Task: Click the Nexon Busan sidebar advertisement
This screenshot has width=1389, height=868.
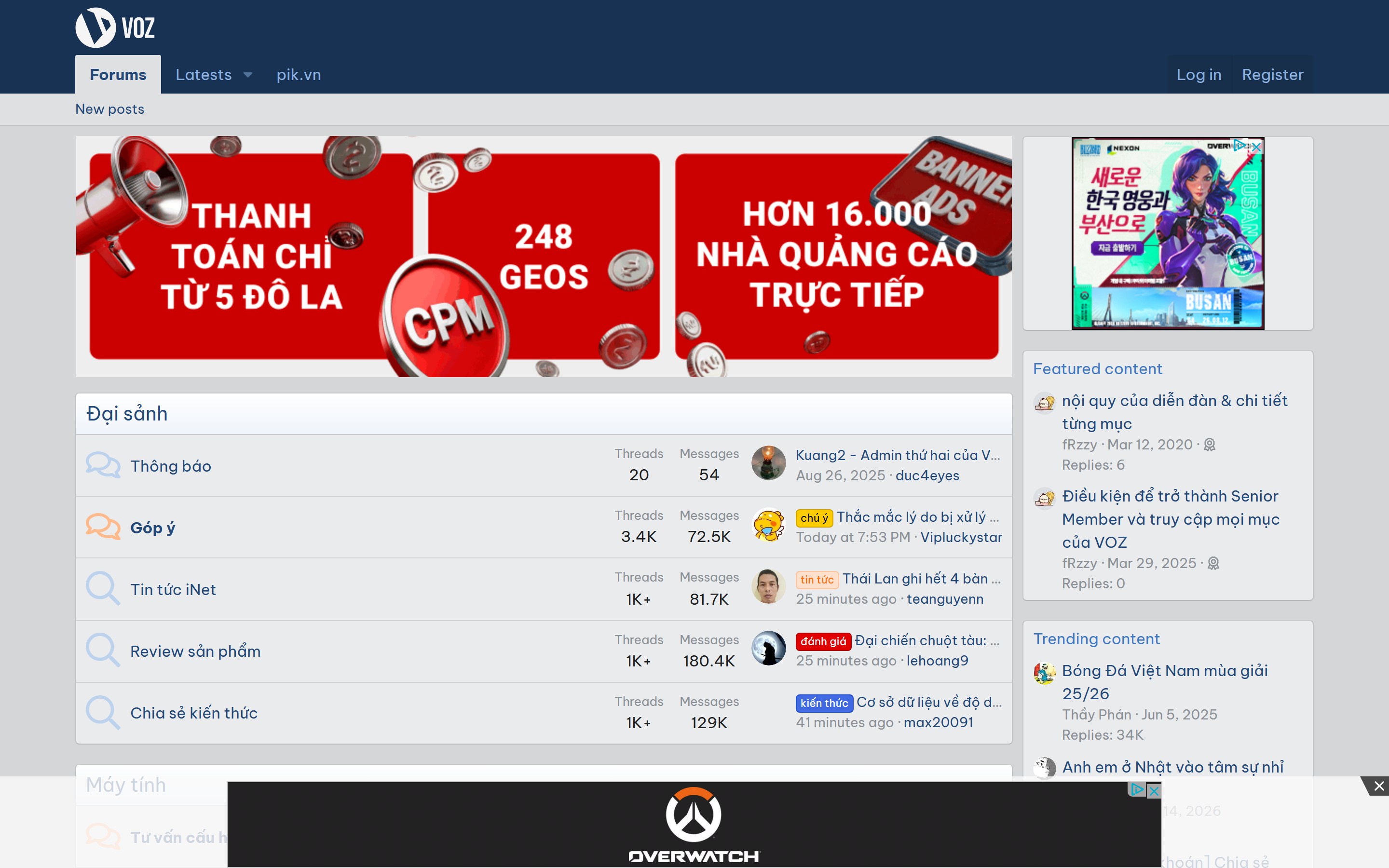Action: click(x=1168, y=233)
